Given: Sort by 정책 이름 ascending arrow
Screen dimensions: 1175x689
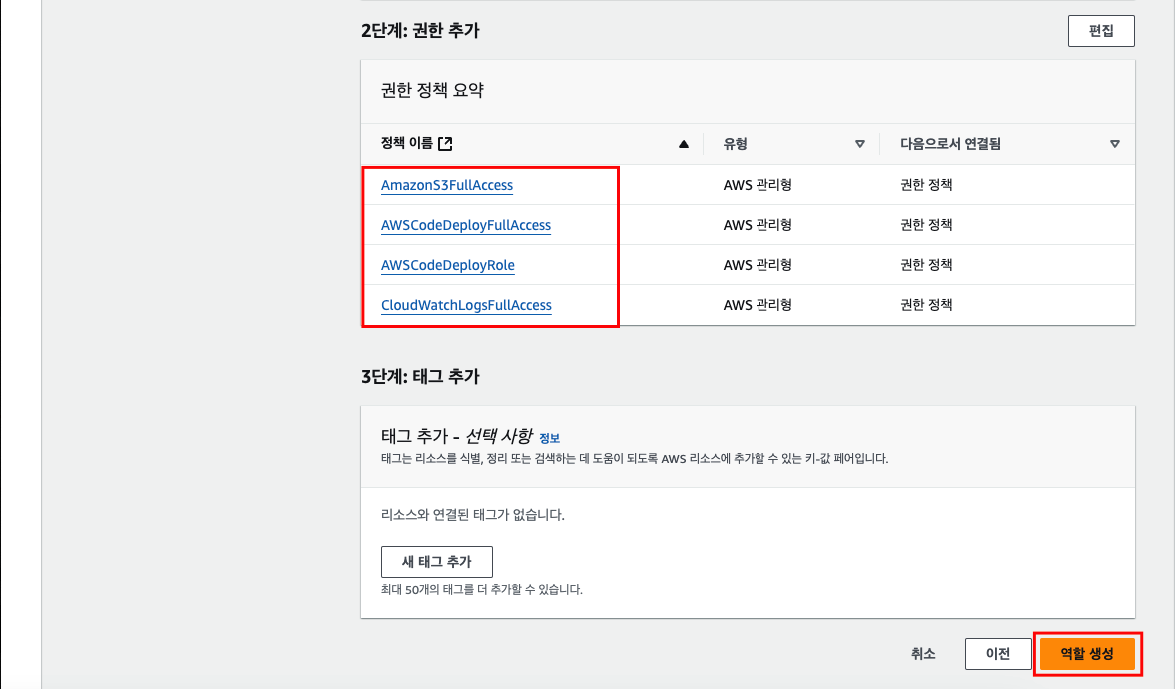Looking at the screenshot, I should 683,144.
